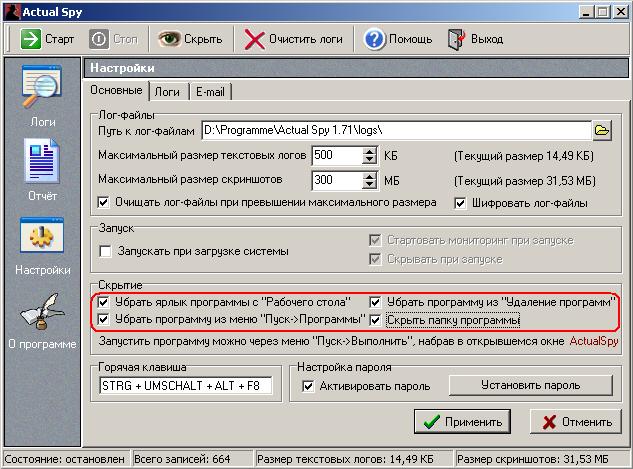Viewport: 633px width, 469px height.
Task: Switch to the Основные tab
Action: [116, 90]
